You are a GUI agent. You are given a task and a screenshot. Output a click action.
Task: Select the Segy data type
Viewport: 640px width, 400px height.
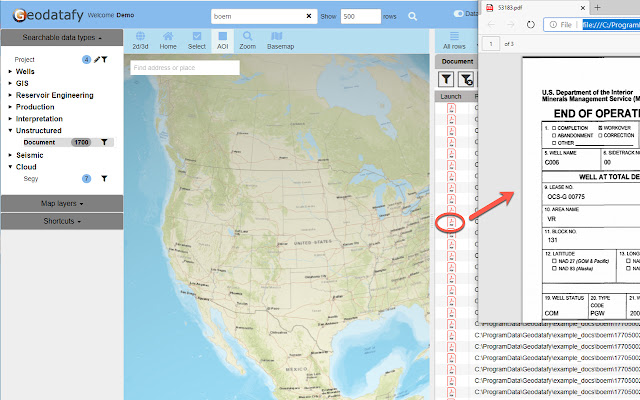(31, 178)
